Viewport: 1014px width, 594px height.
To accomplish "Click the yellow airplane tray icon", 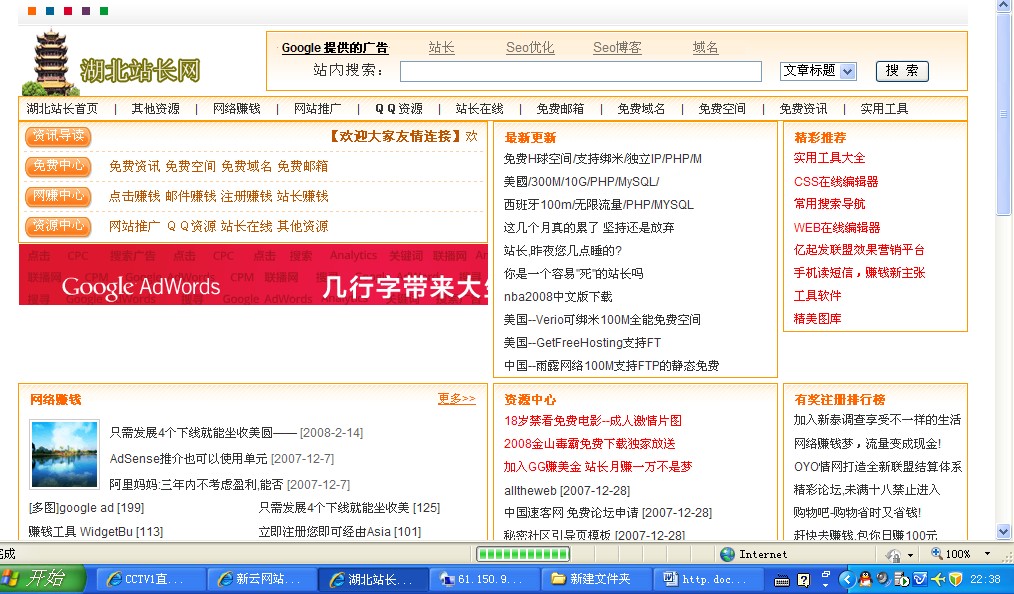I will click(x=938, y=579).
